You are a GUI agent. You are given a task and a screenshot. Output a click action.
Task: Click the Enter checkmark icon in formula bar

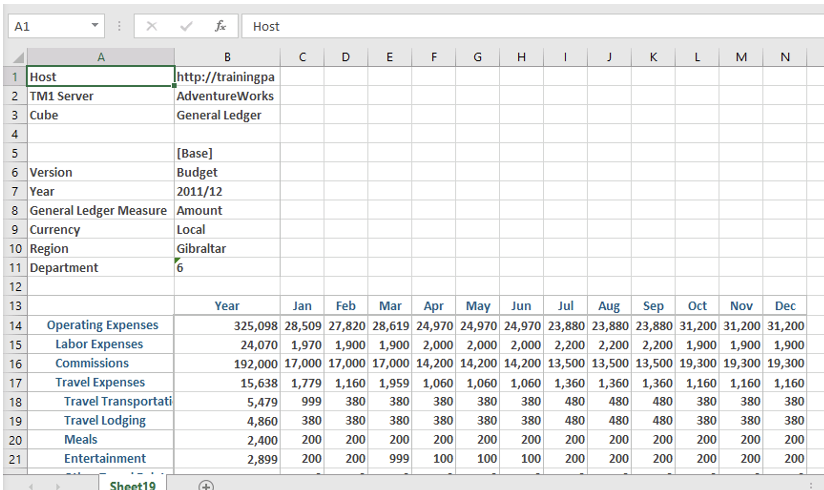click(x=186, y=26)
